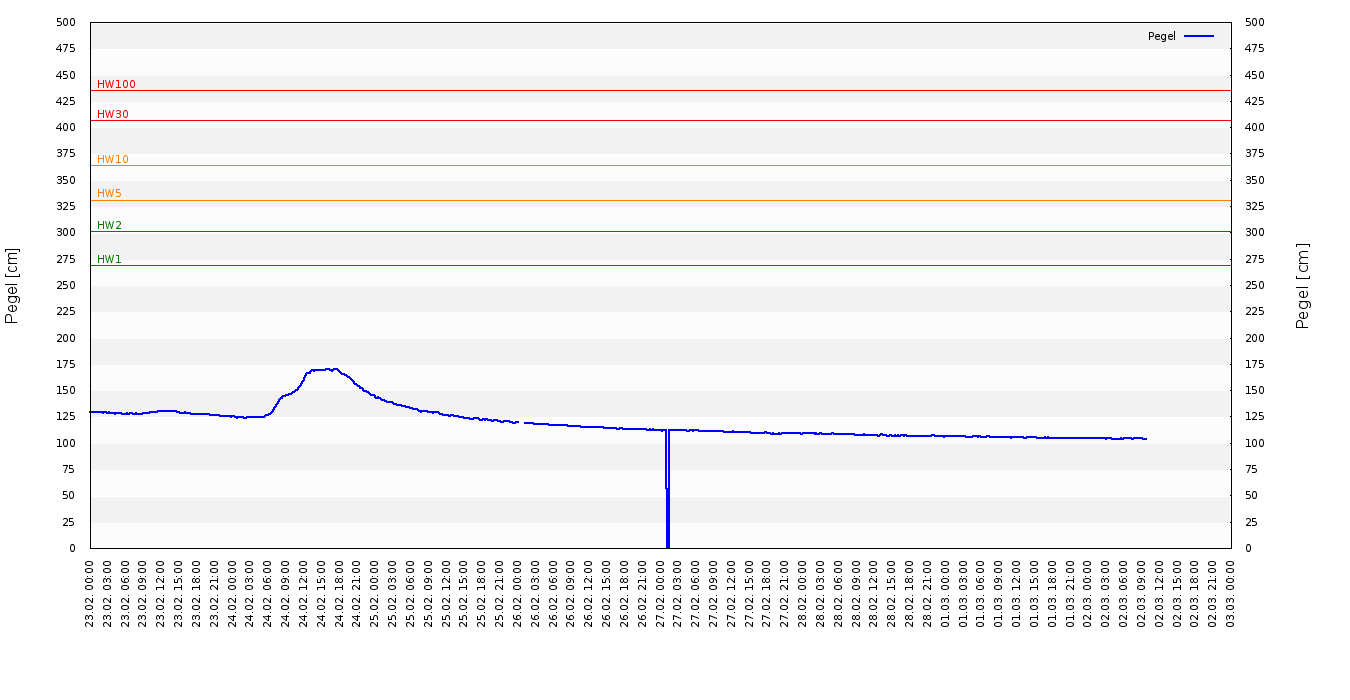Select the green HW1 label

tap(109, 260)
